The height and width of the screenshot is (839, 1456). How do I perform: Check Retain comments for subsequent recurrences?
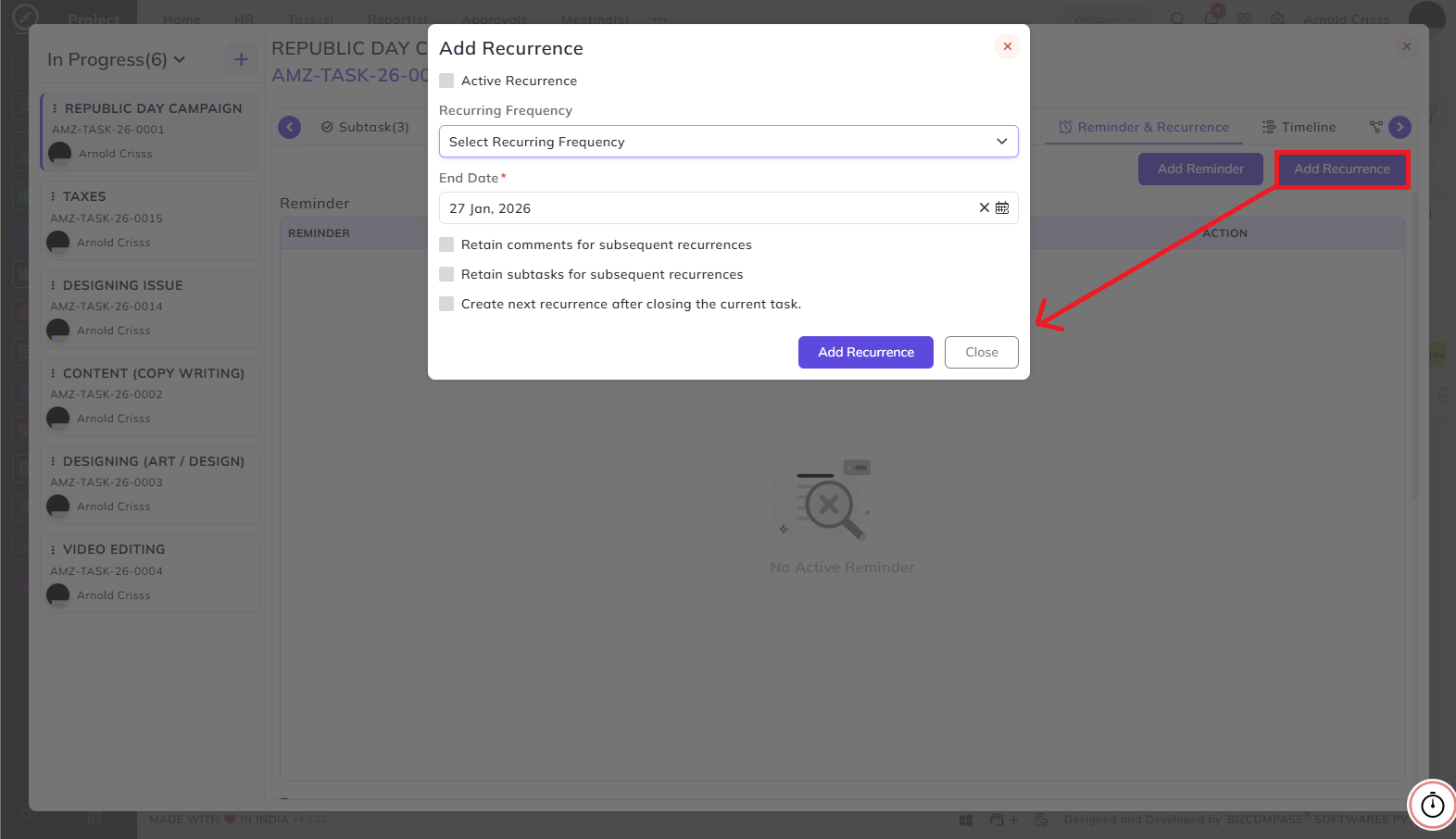(x=446, y=244)
